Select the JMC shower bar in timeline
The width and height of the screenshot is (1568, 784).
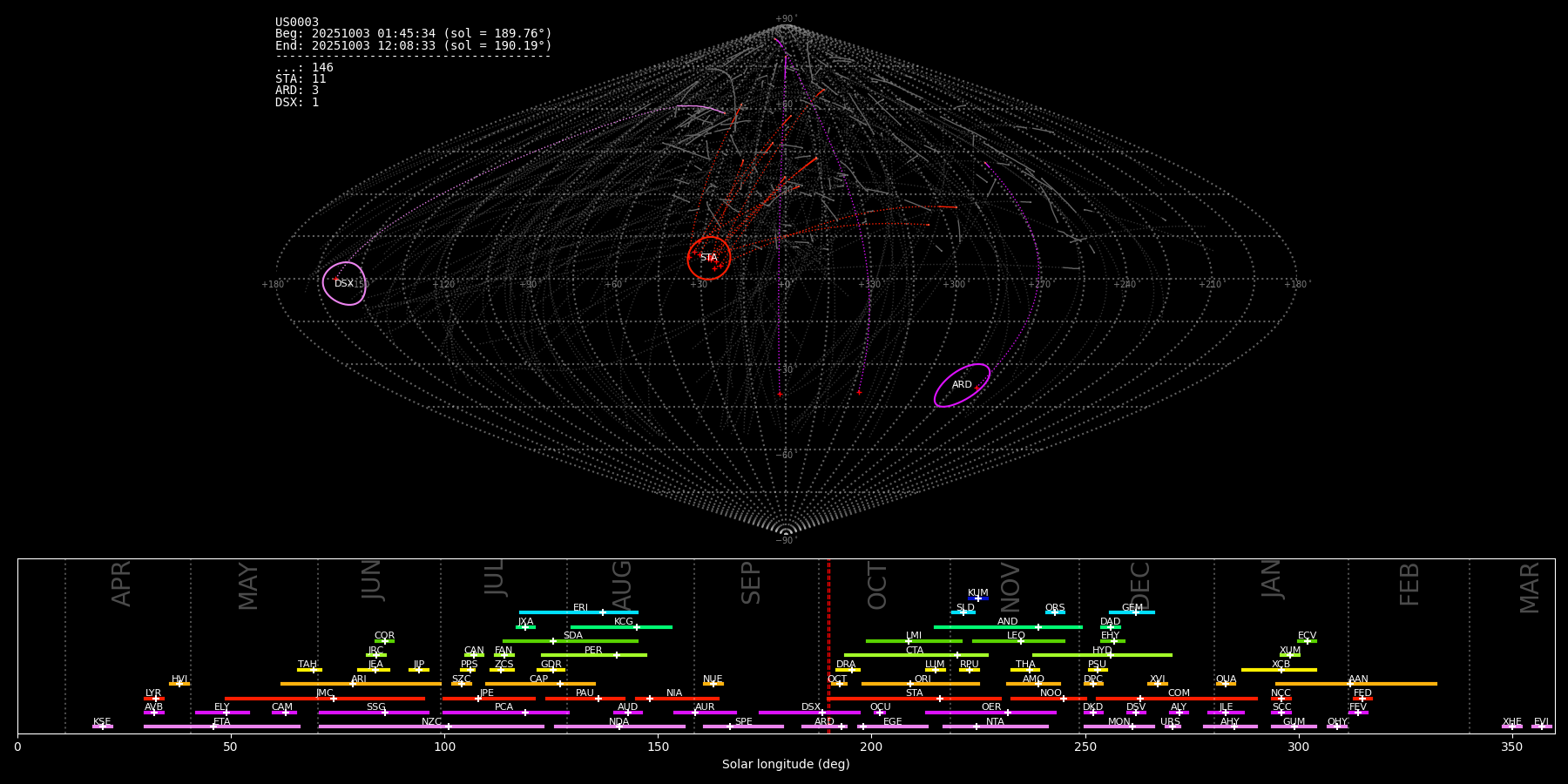pyautogui.click(x=325, y=699)
